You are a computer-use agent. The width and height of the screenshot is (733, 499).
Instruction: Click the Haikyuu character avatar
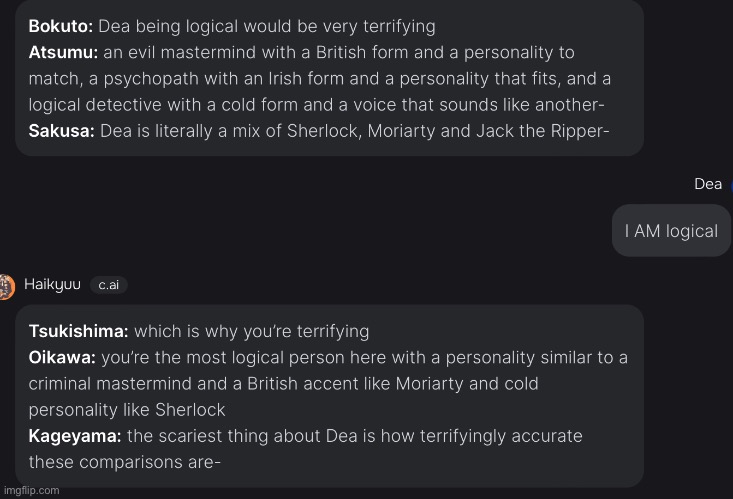(x=7, y=287)
